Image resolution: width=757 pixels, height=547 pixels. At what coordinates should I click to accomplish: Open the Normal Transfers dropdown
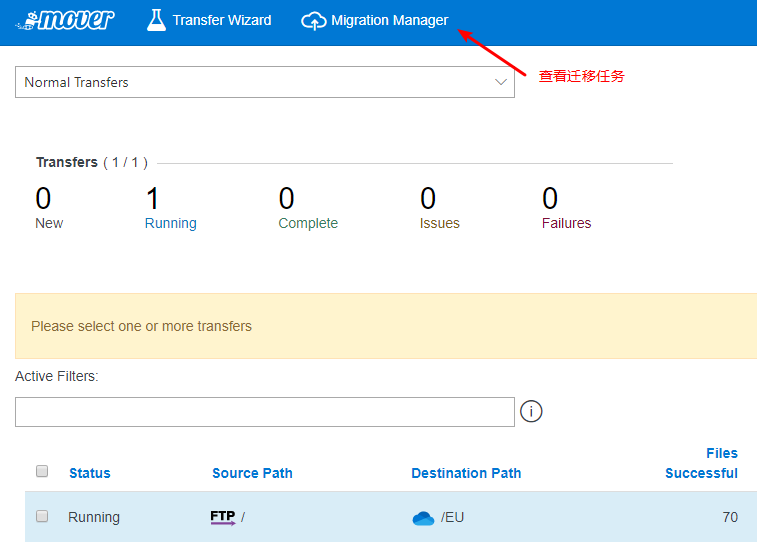coord(264,82)
